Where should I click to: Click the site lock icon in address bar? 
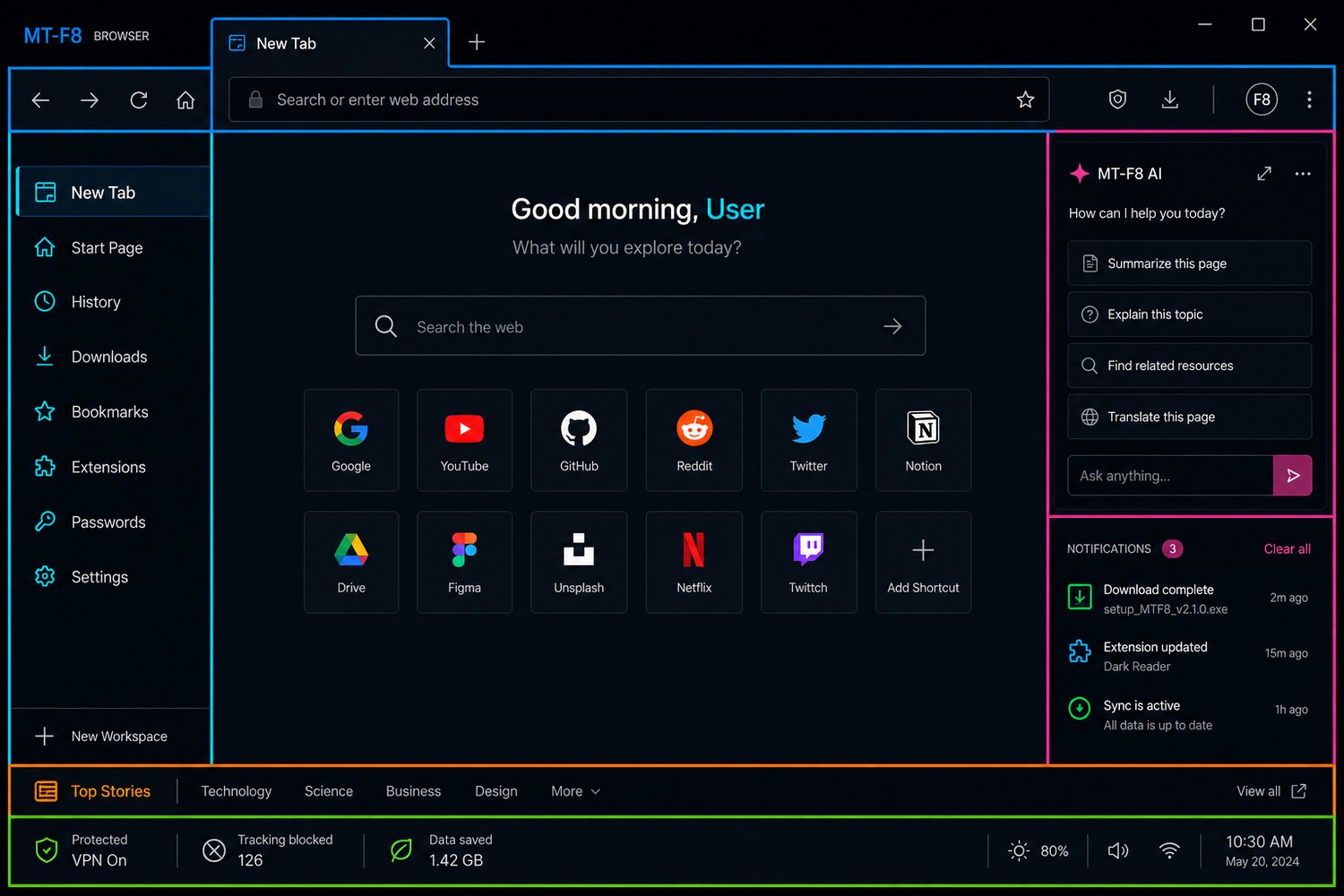pos(255,99)
